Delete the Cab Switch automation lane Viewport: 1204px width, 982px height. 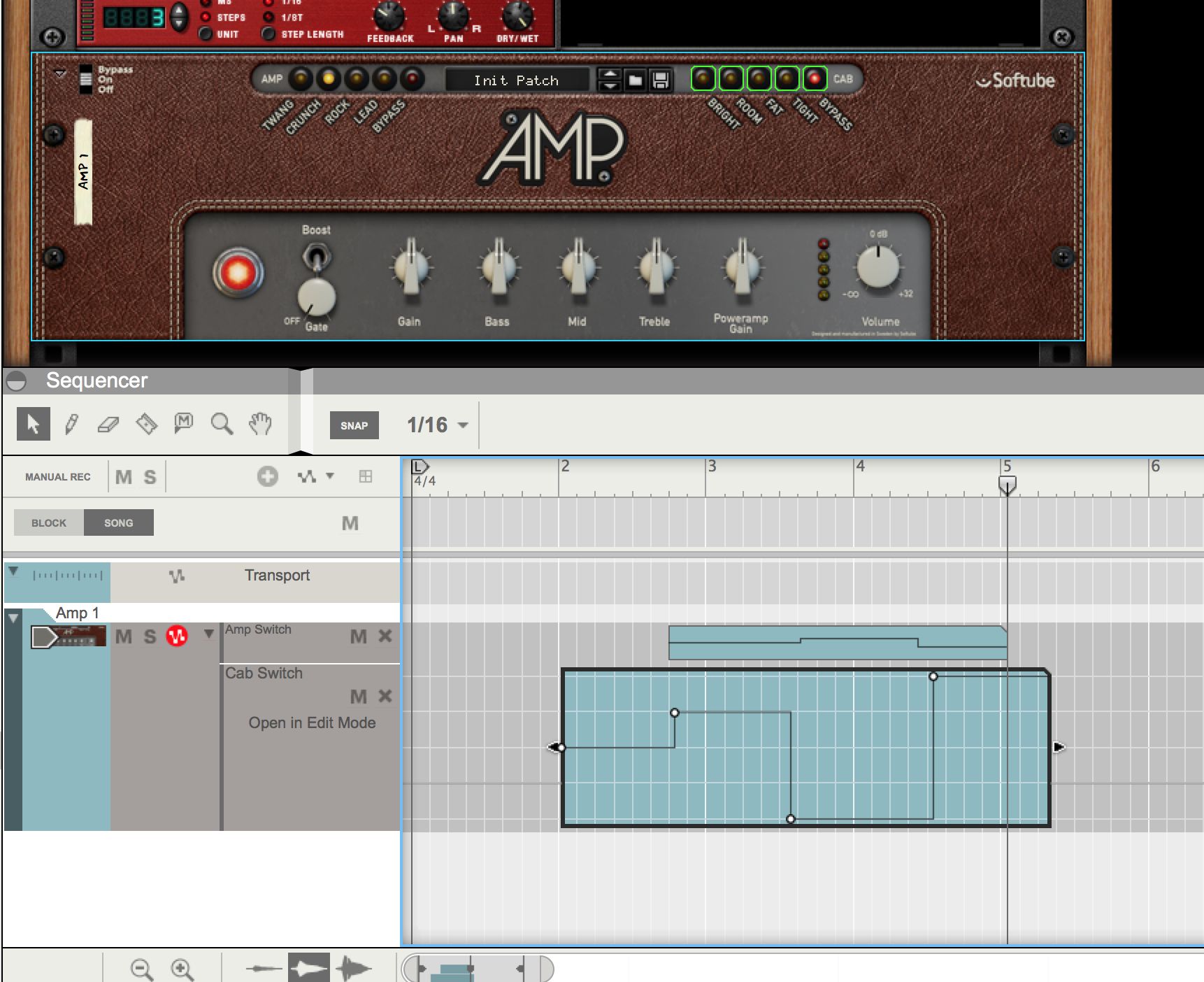click(x=385, y=696)
